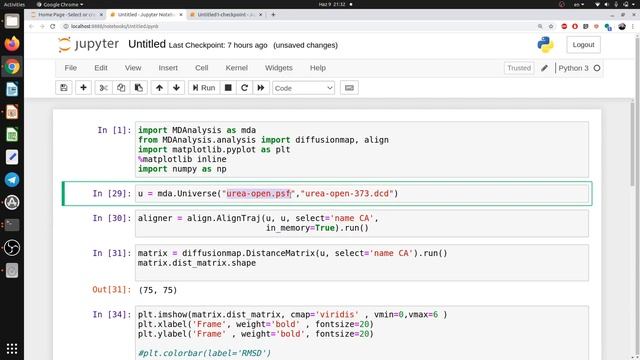Interrupt the kernel with the stop icon
Viewport: 640px width, 360px height.
tap(228, 88)
